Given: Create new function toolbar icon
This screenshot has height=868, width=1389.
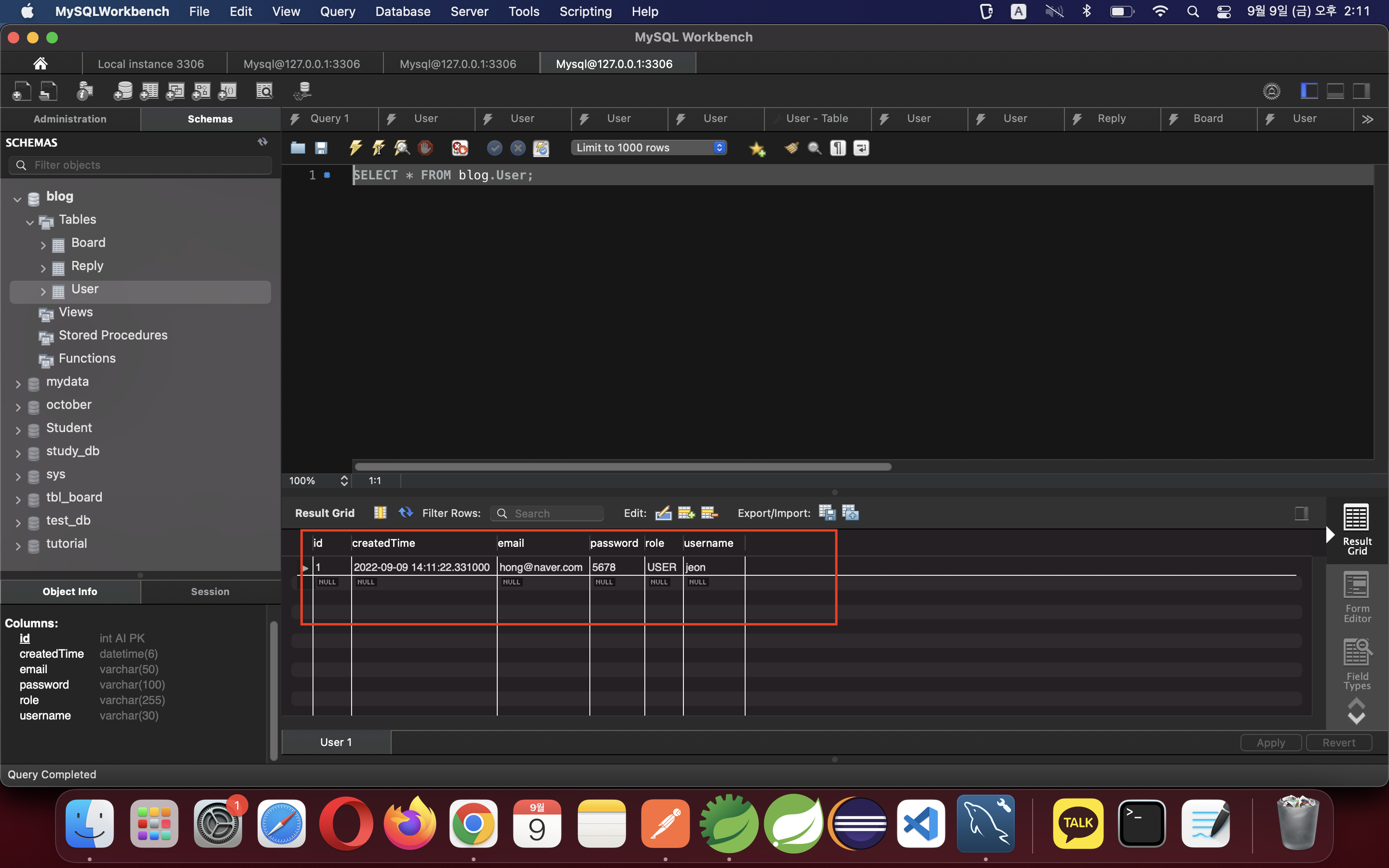Looking at the screenshot, I should coord(228,91).
